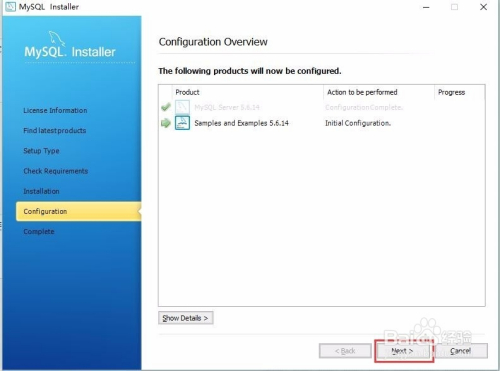Select the License Information step
The width and height of the screenshot is (500, 371).
[x=55, y=110]
